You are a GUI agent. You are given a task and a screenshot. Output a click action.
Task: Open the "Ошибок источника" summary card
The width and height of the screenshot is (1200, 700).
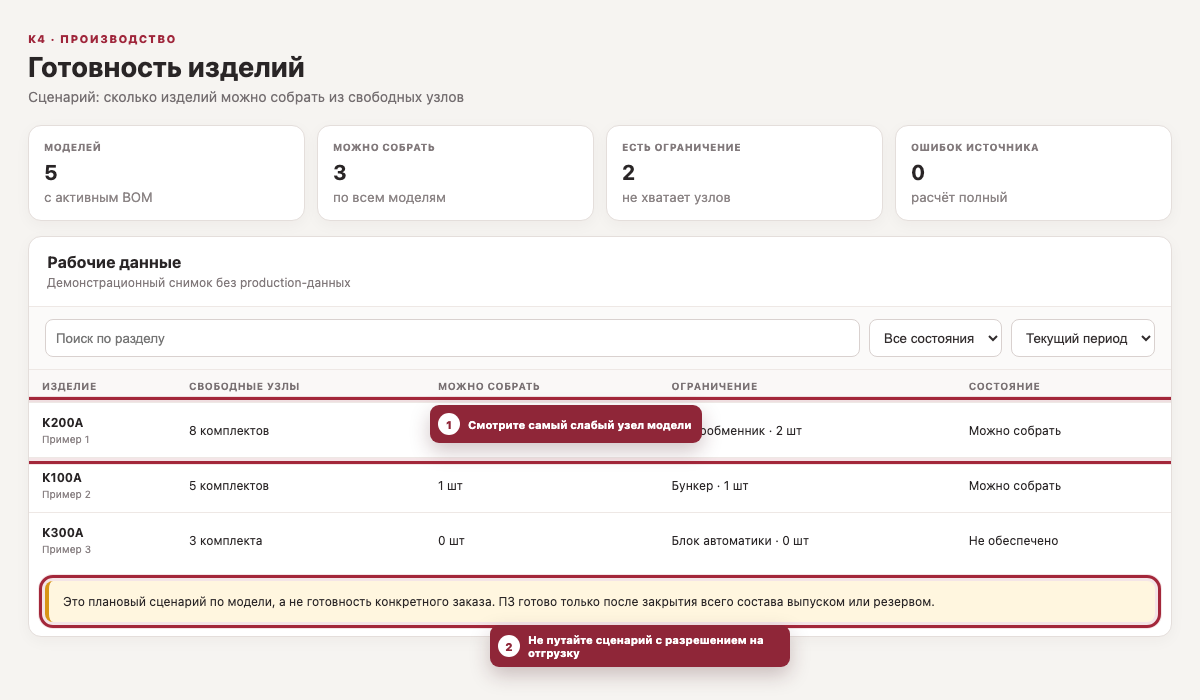pos(1033,173)
